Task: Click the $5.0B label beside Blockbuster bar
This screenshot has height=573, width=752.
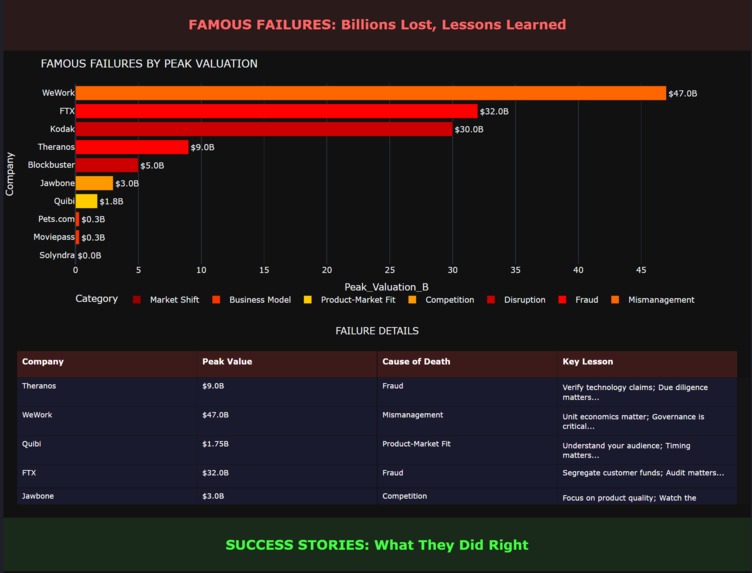Action: tap(152, 165)
